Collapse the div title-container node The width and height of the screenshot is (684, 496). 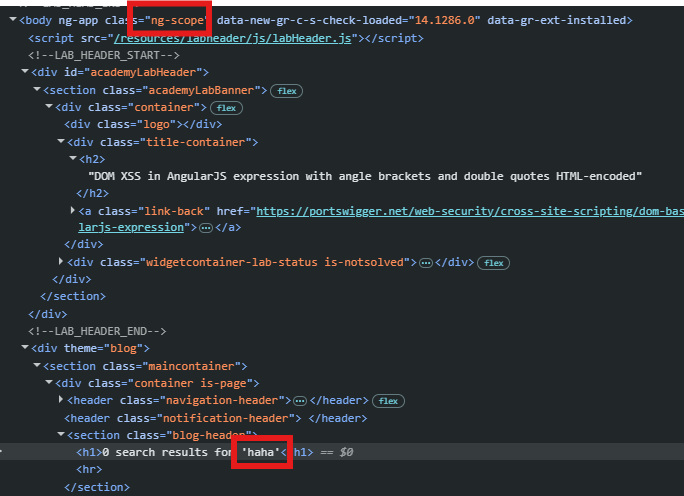coord(61,141)
